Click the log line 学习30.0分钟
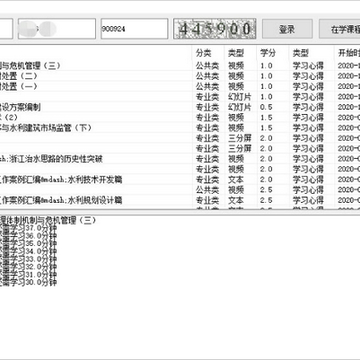360x360 pixels. (28, 282)
